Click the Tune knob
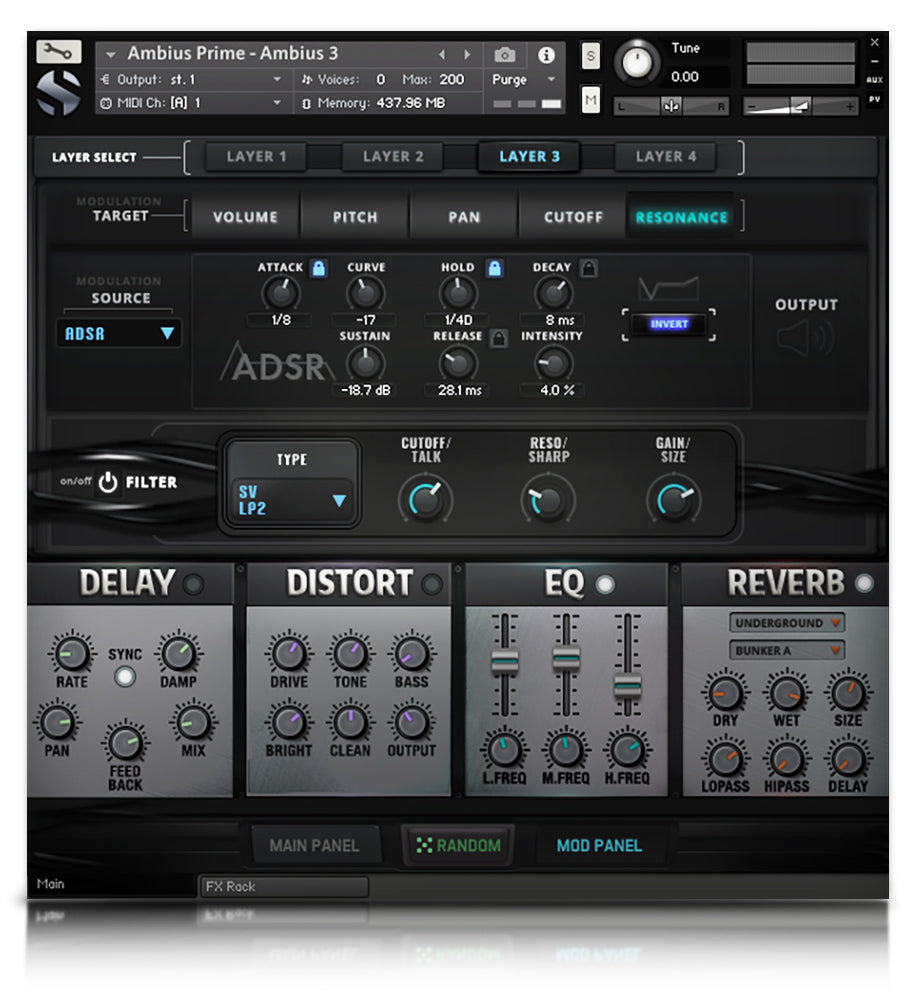Viewport: 911px width, 1002px height. 637,64
